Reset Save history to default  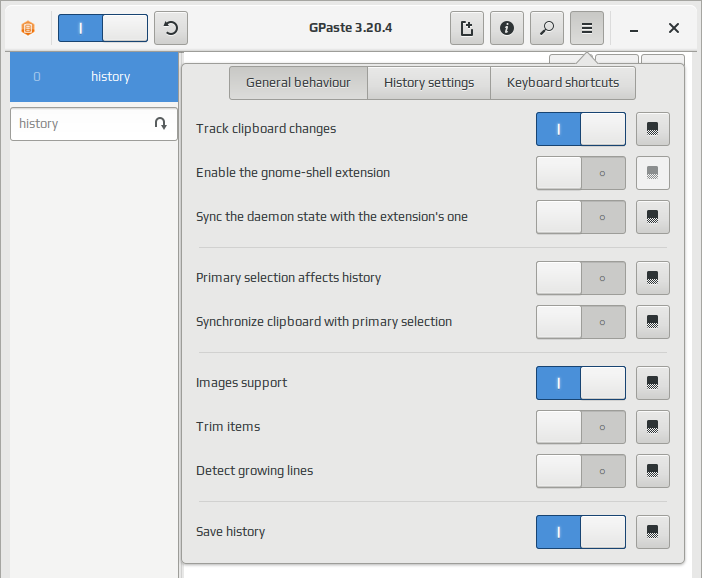(x=653, y=532)
